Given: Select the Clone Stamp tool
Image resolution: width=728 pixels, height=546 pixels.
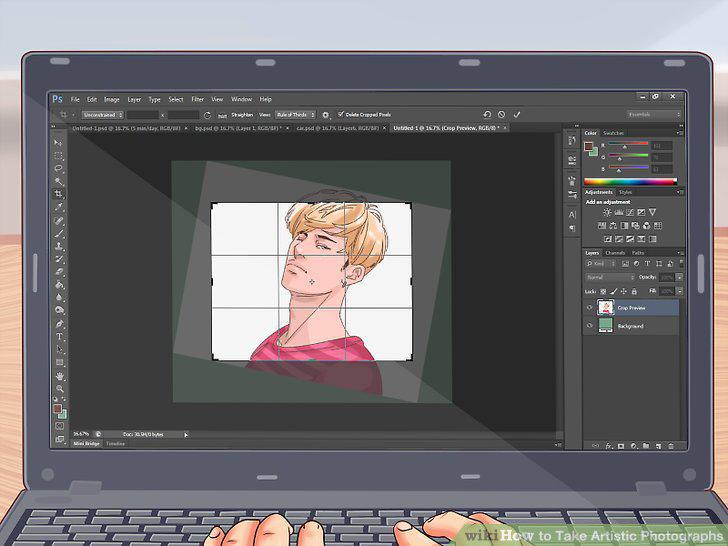Looking at the screenshot, I should tap(59, 247).
